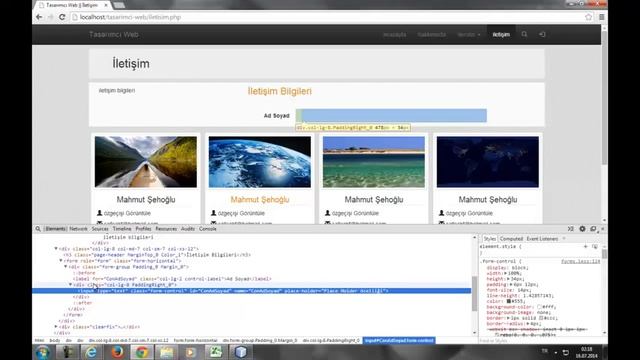Viewport: 640px width, 360px height.
Task: Open the Earth from space thumbnail
Action: (260, 162)
